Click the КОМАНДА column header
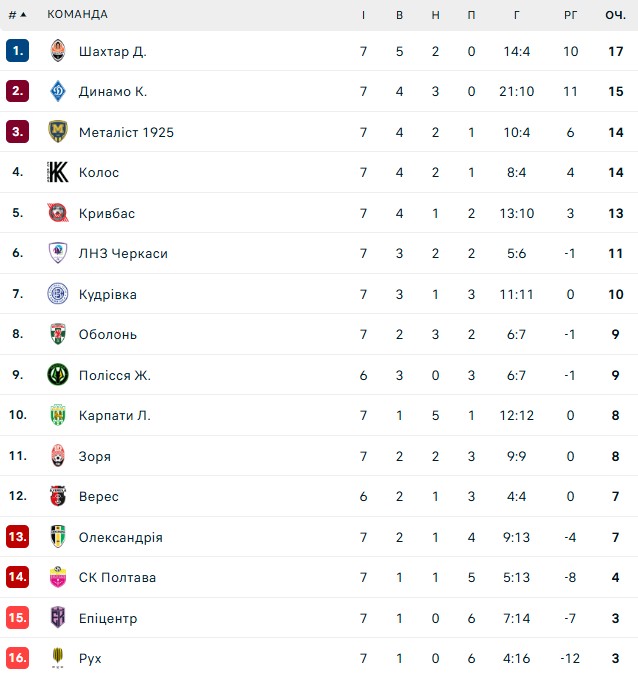The height and width of the screenshot is (676, 638). pyautogui.click(x=77, y=15)
